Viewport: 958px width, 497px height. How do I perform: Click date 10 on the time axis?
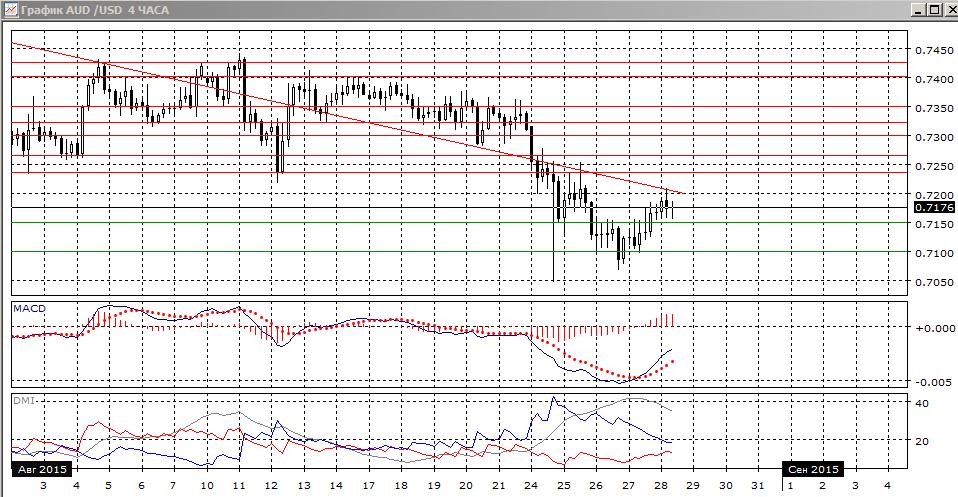click(207, 485)
